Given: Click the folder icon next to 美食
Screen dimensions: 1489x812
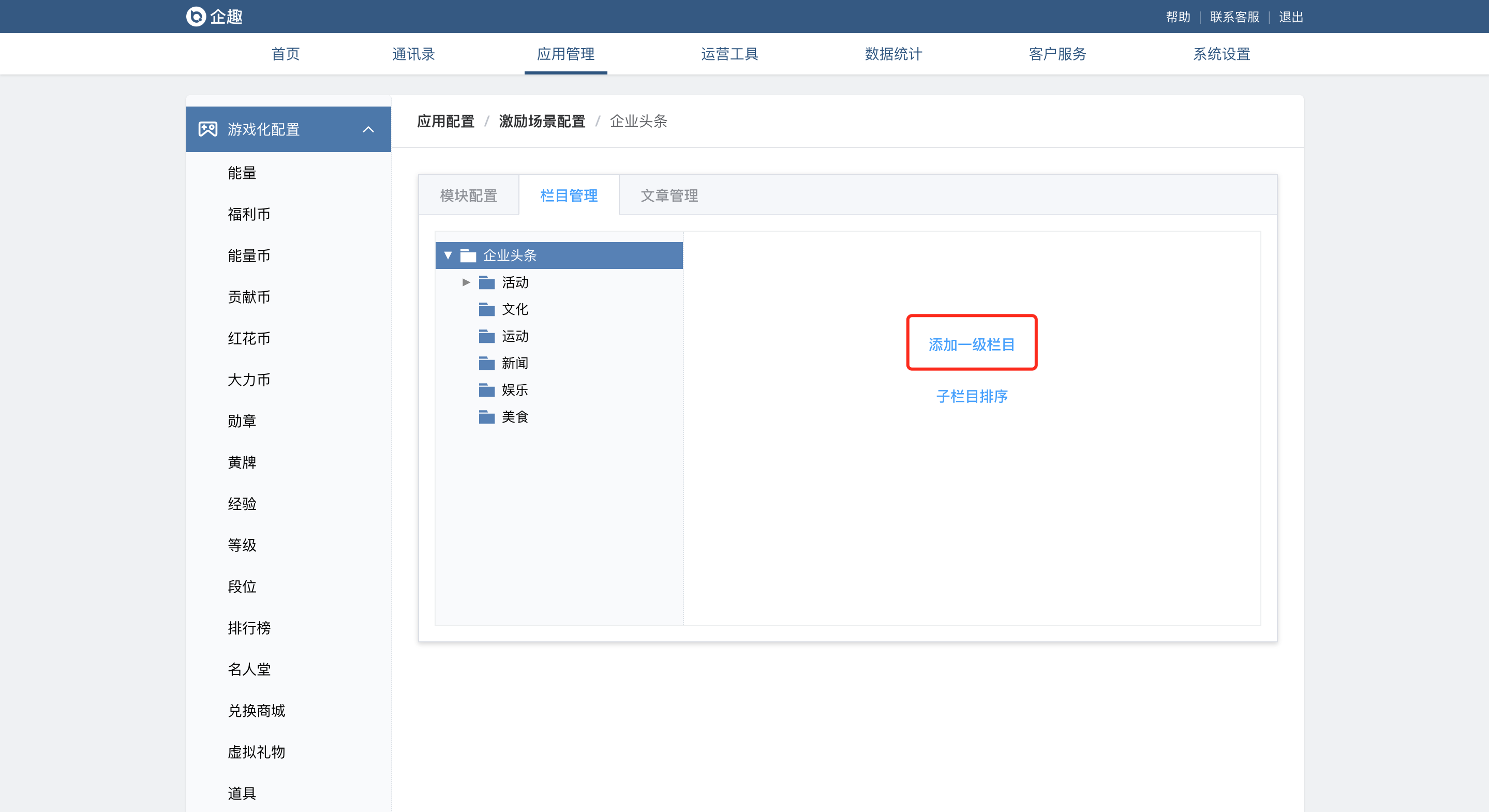Looking at the screenshot, I should point(487,417).
